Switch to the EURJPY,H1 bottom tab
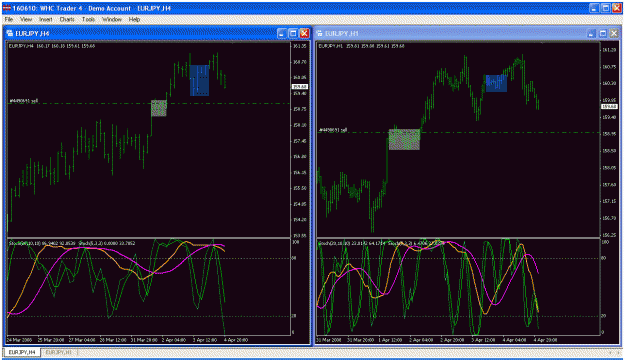 point(59,352)
